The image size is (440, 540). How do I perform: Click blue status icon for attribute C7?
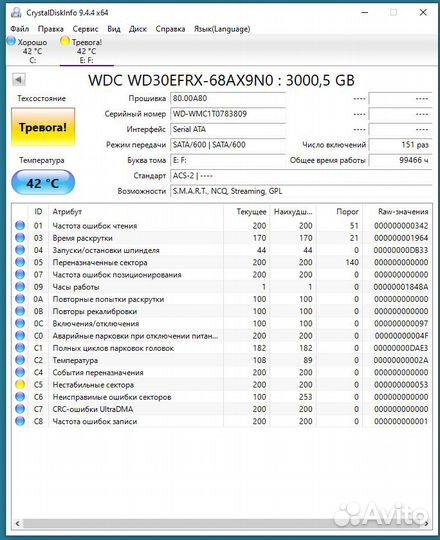click(x=20, y=409)
